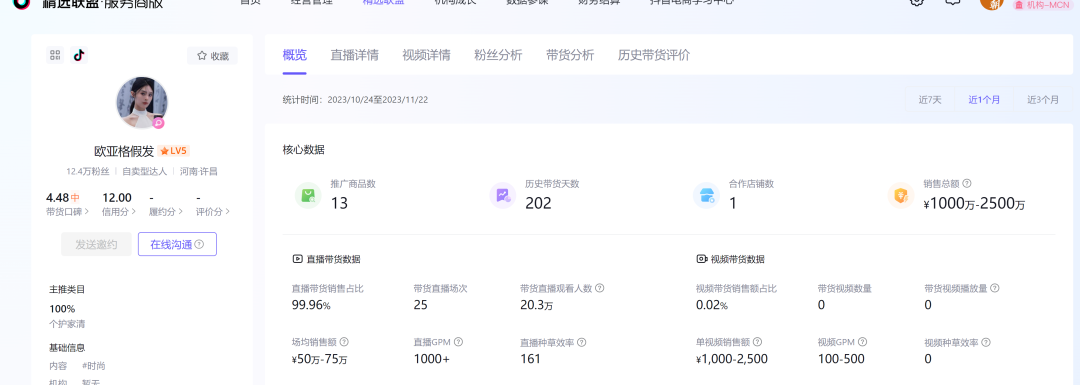1080x385 pixels.
Task: Click the 推广商品数 value 13
Action: click(339, 203)
